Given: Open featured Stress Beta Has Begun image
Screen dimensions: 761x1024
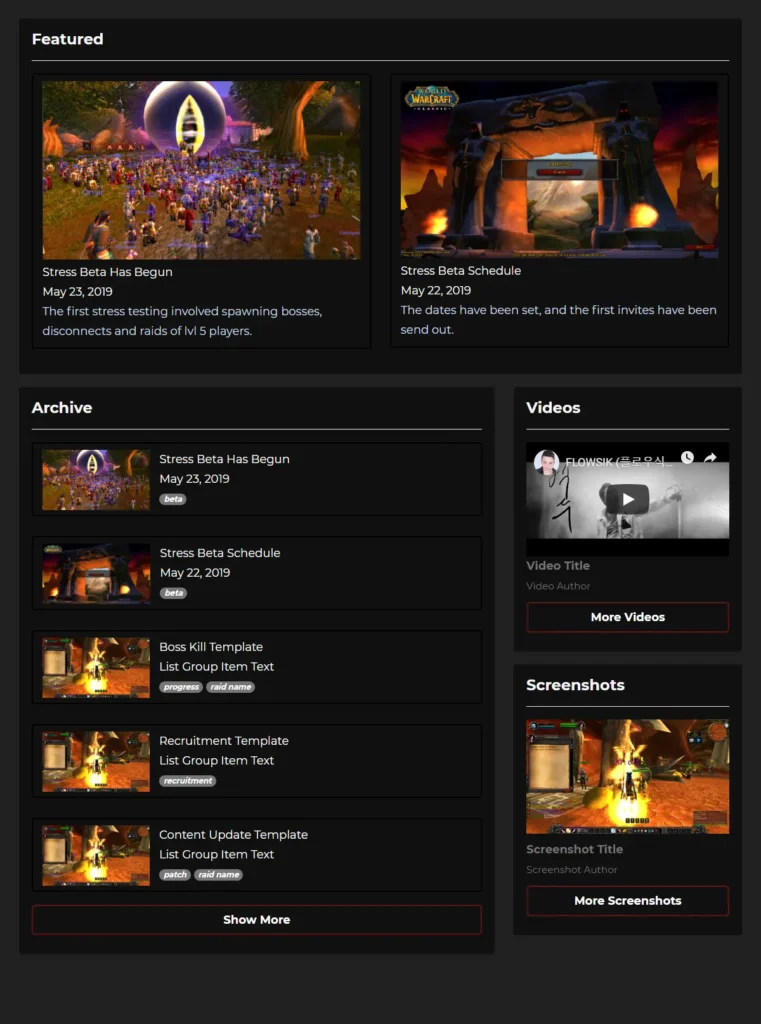Looking at the screenshot, I should click(201, 170).
